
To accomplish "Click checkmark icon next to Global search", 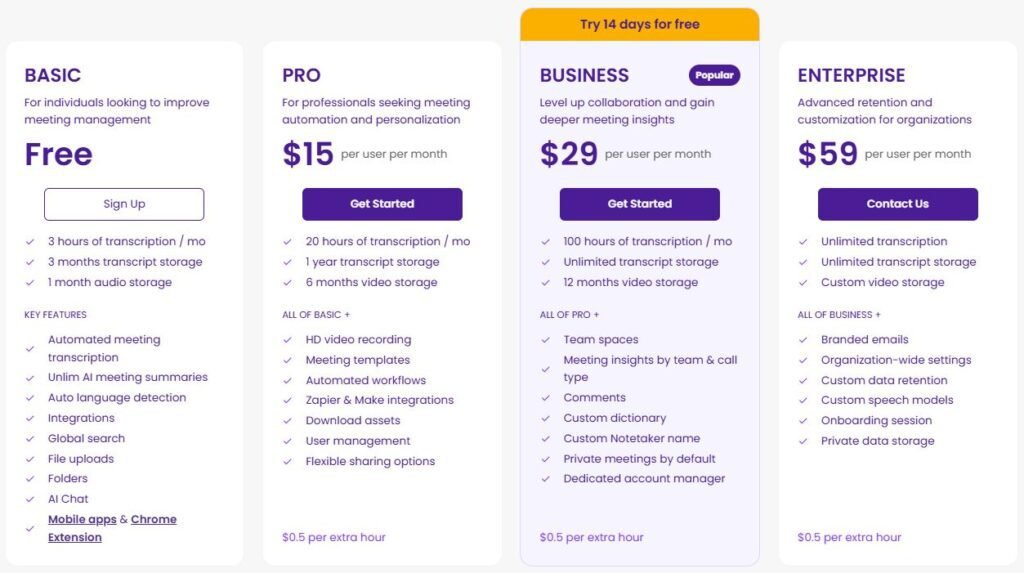I will click(30, 439).
